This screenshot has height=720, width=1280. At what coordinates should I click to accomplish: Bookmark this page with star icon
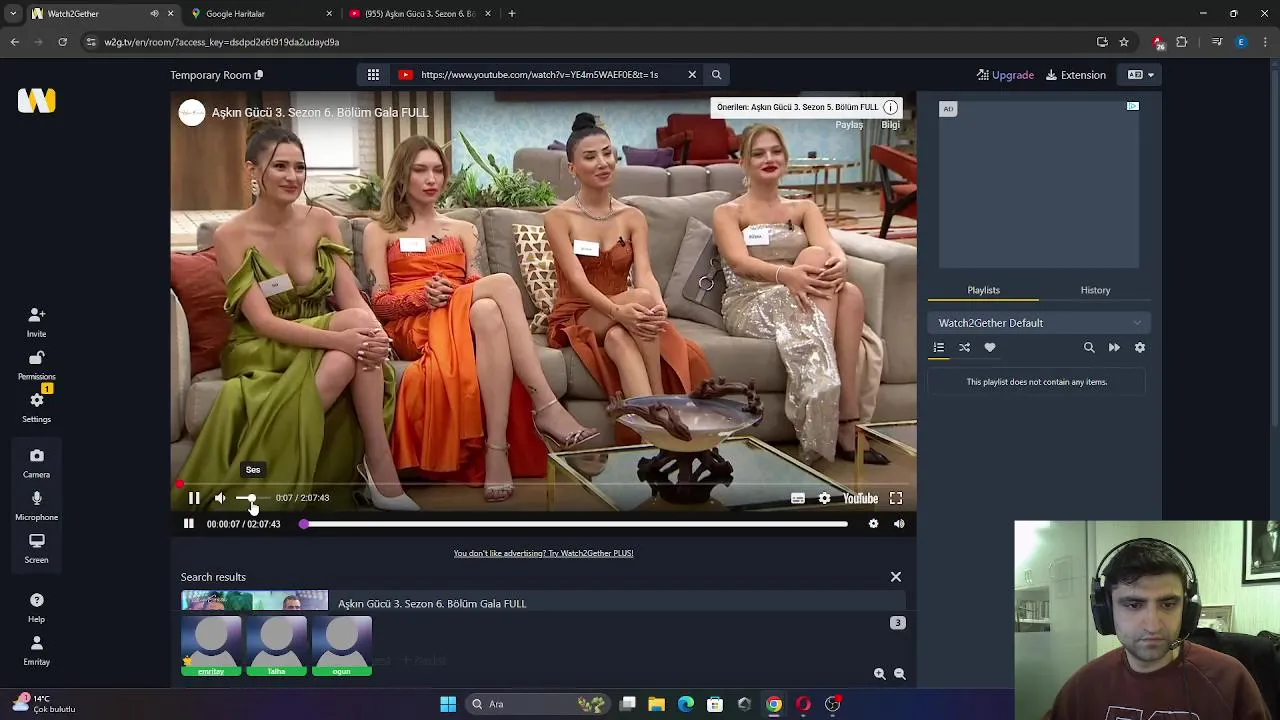[1124, 42]
